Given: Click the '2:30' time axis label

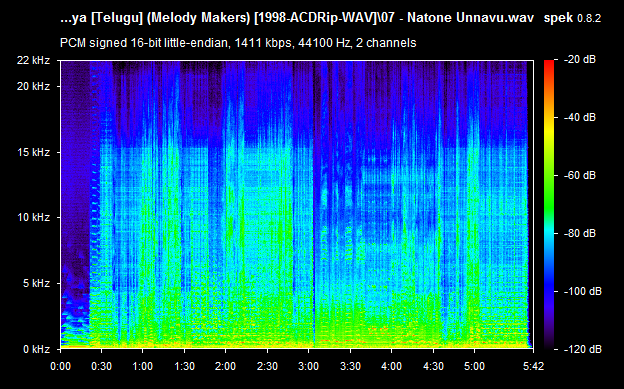Looking at the screenshot, I should pos(267,366).
